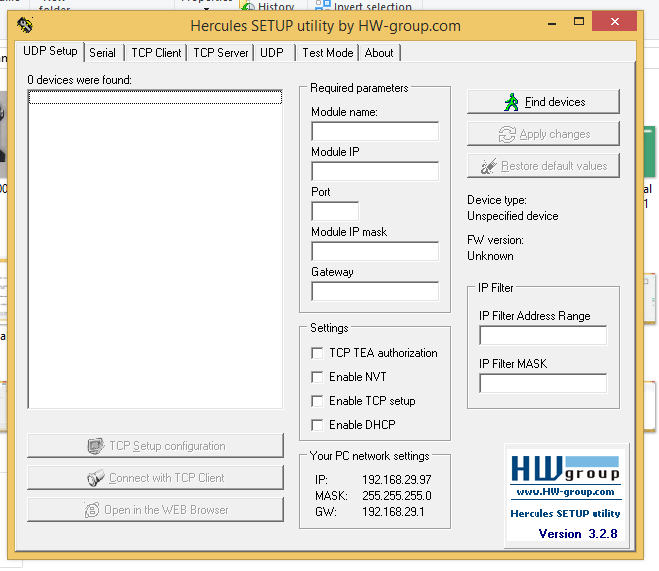Click the Unspecified device text
This screenshot has height=571, width=659.
513,216
